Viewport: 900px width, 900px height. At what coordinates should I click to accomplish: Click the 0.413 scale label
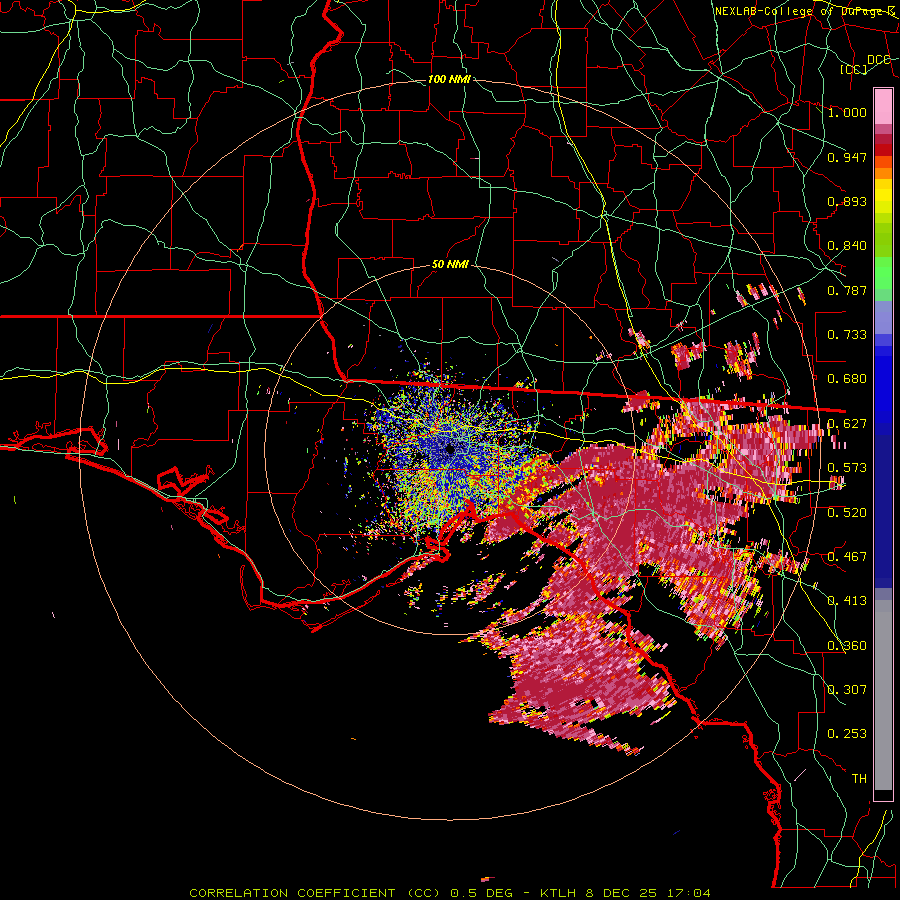click(x=847, y=601)
